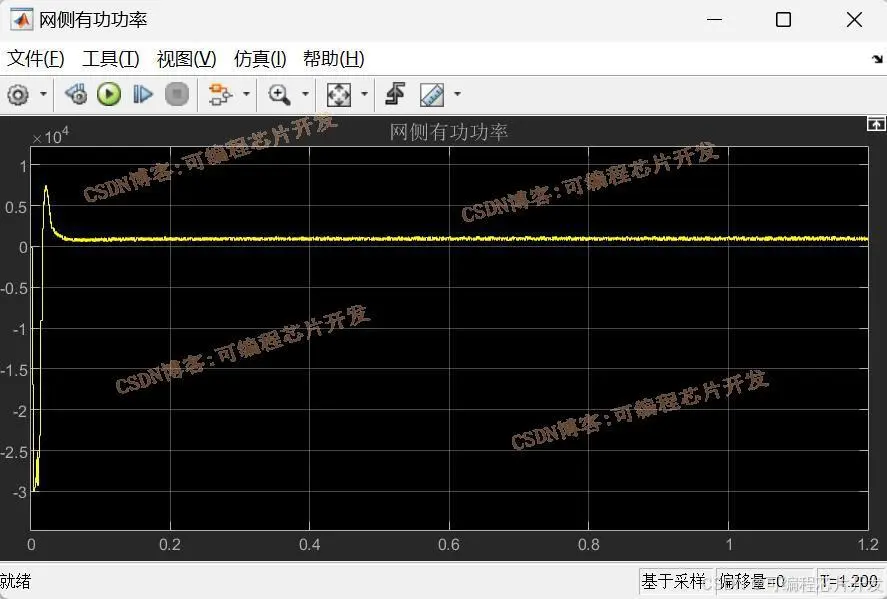Select the zoom magnifier tool
This screenshot has width=887, height=599.
279,94
